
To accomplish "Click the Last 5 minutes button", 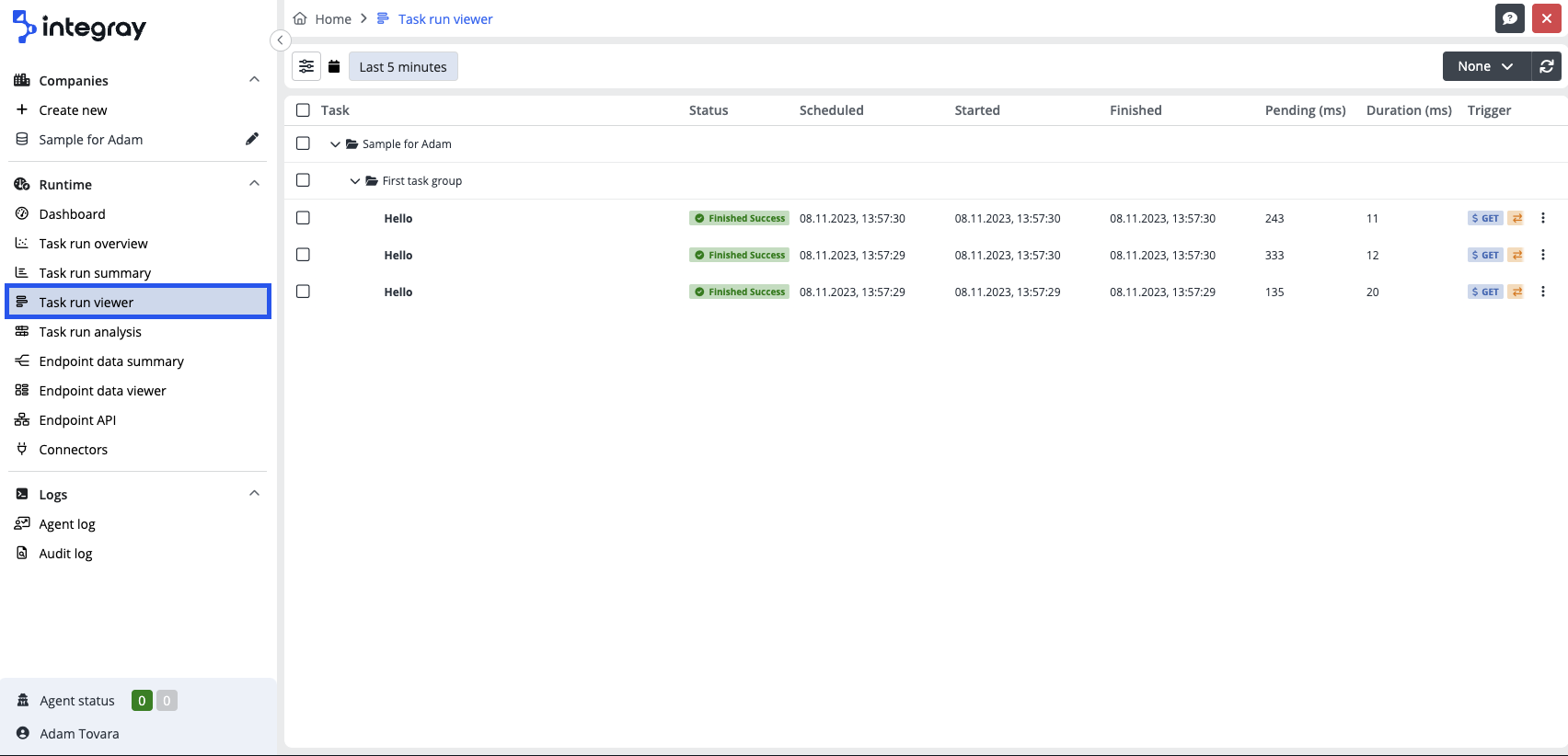I will (x=403, y=66).
